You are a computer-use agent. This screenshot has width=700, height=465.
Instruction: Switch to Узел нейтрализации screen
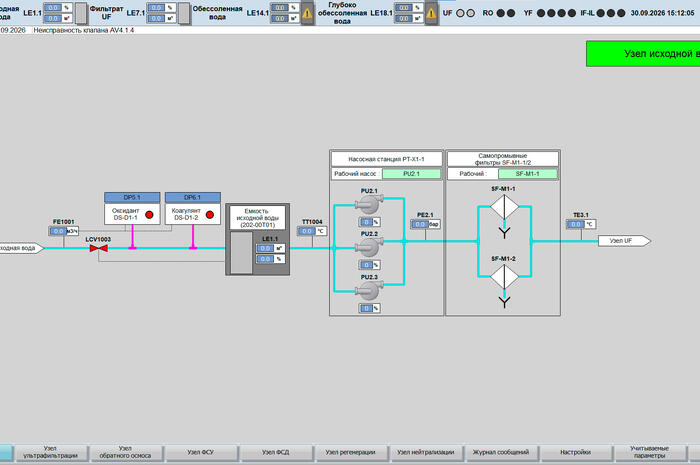click(426, 452)
